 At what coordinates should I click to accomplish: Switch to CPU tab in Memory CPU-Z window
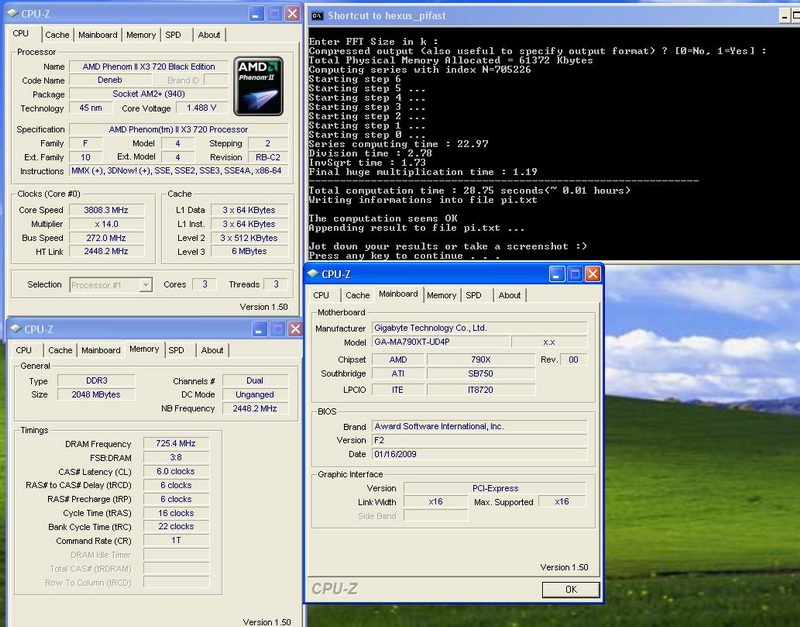[23, 350]
